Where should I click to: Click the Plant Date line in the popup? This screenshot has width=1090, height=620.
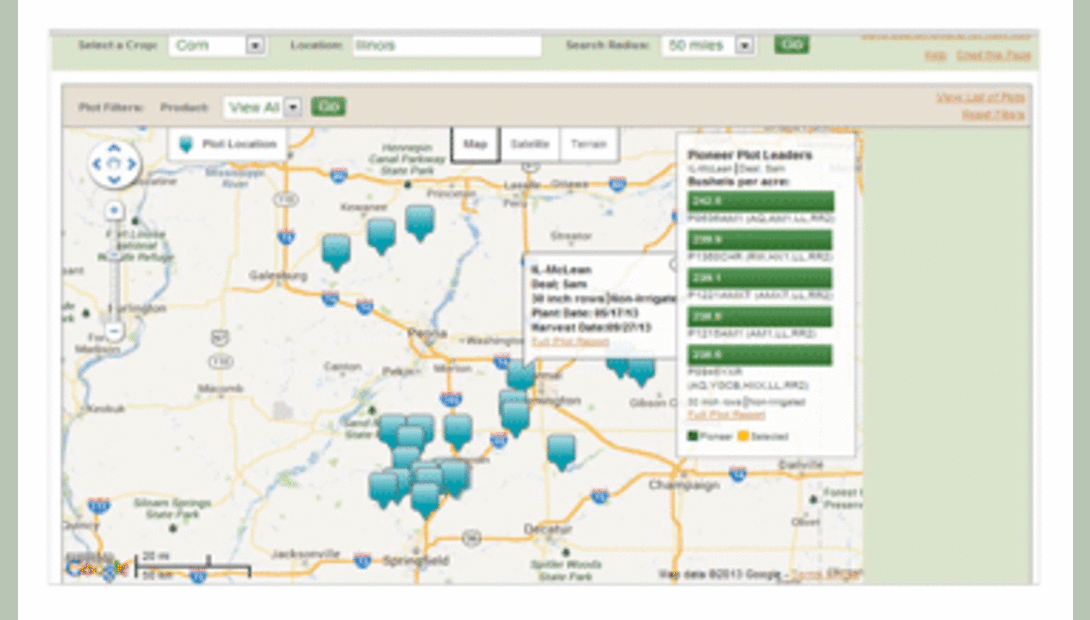[584, 313]
